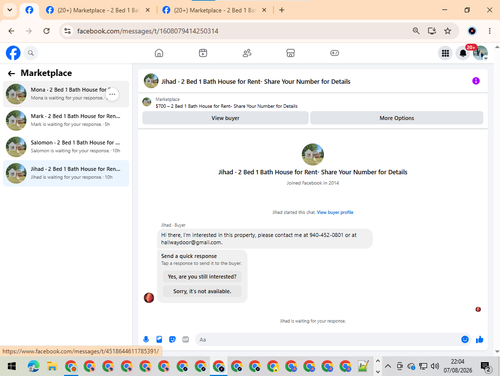Send a thumbs-up like

pos(480,339)
